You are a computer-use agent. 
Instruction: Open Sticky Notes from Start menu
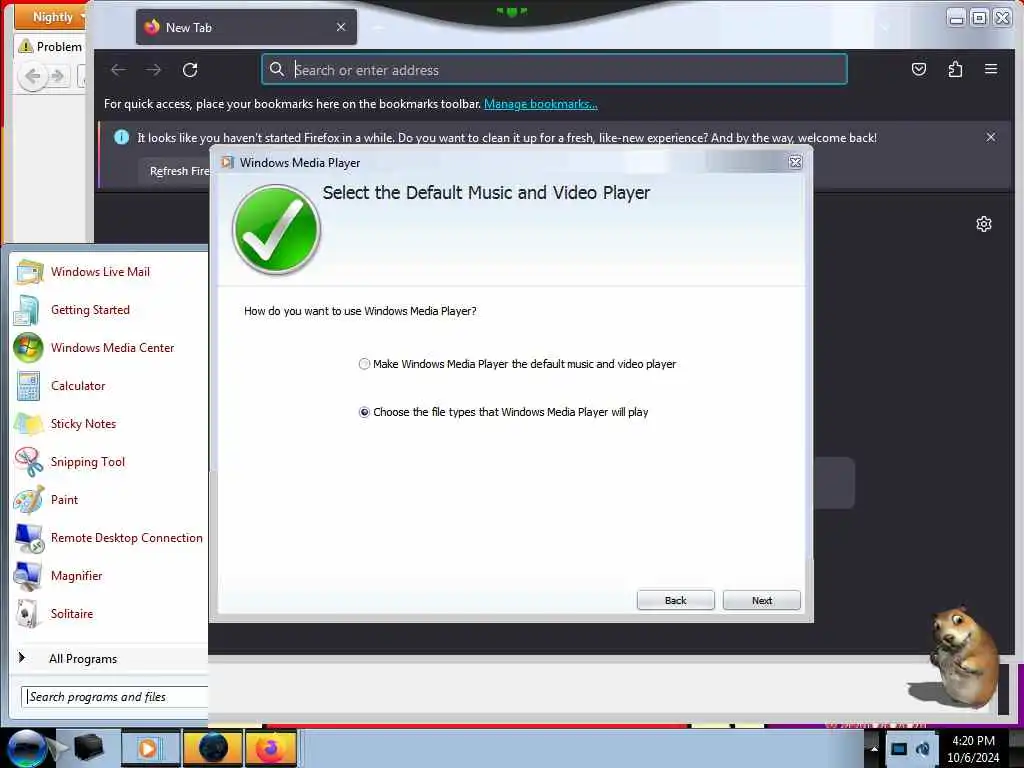coord(108,424)
